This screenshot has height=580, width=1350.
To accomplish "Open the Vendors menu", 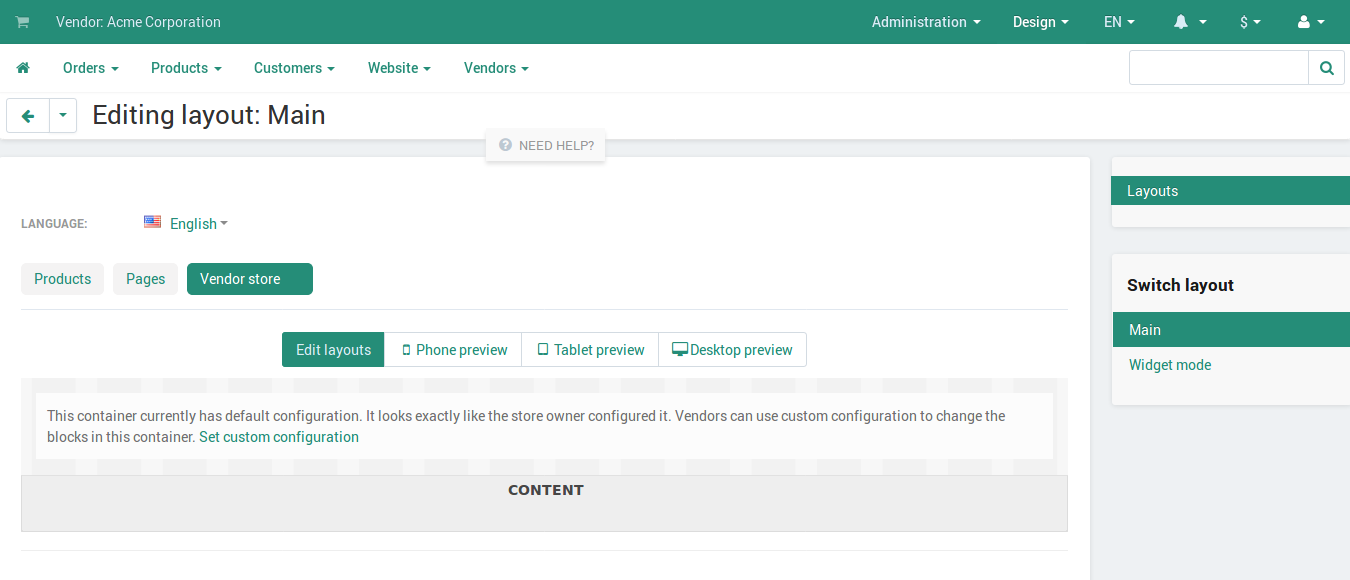I will pos(496,68).
